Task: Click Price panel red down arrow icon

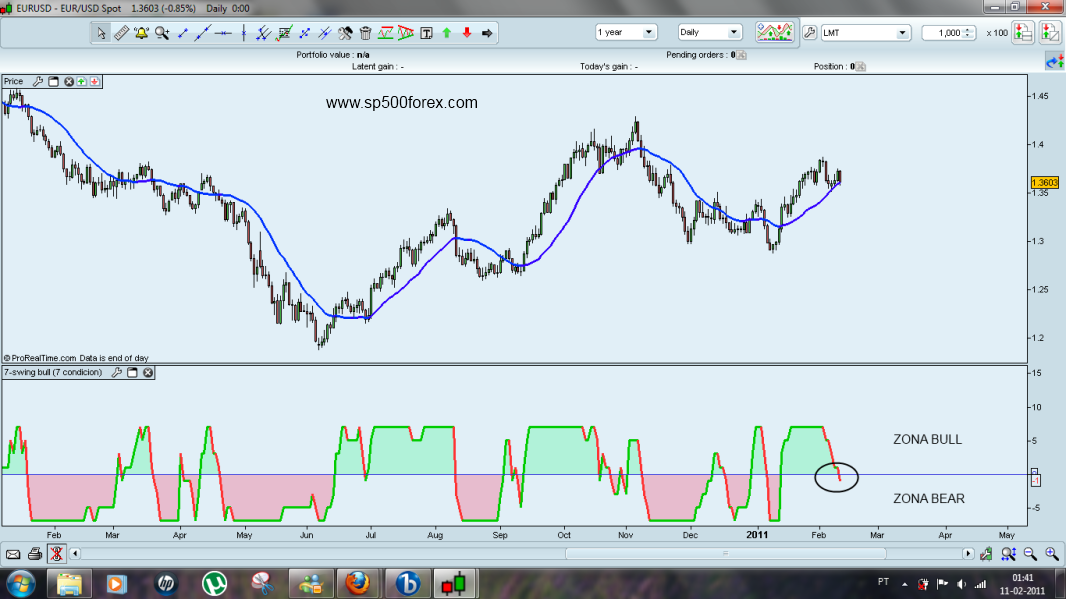Action: click(x=94, y=82)
